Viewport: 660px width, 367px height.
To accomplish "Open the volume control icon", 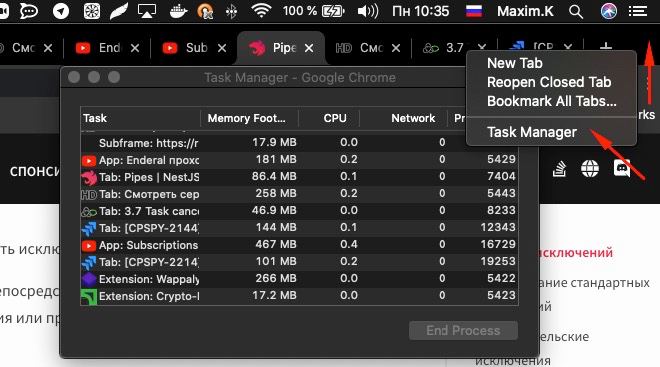I will click(x=368, y=11).
